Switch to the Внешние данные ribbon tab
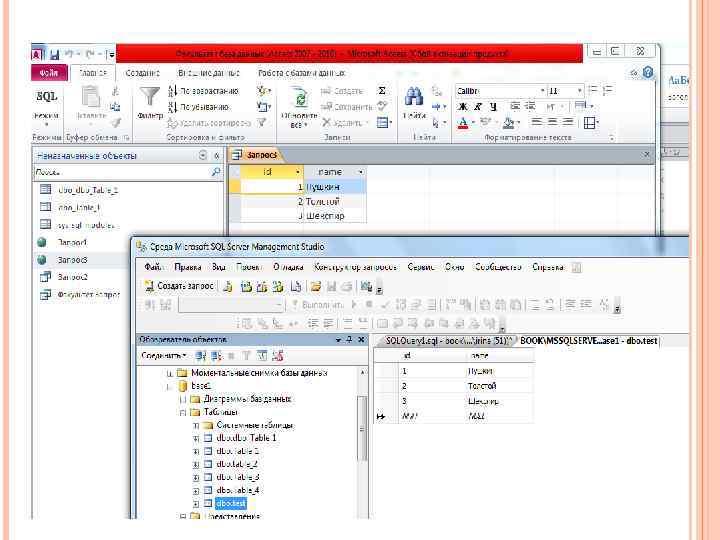Viewport: 720px width, 540px height. 208,73
